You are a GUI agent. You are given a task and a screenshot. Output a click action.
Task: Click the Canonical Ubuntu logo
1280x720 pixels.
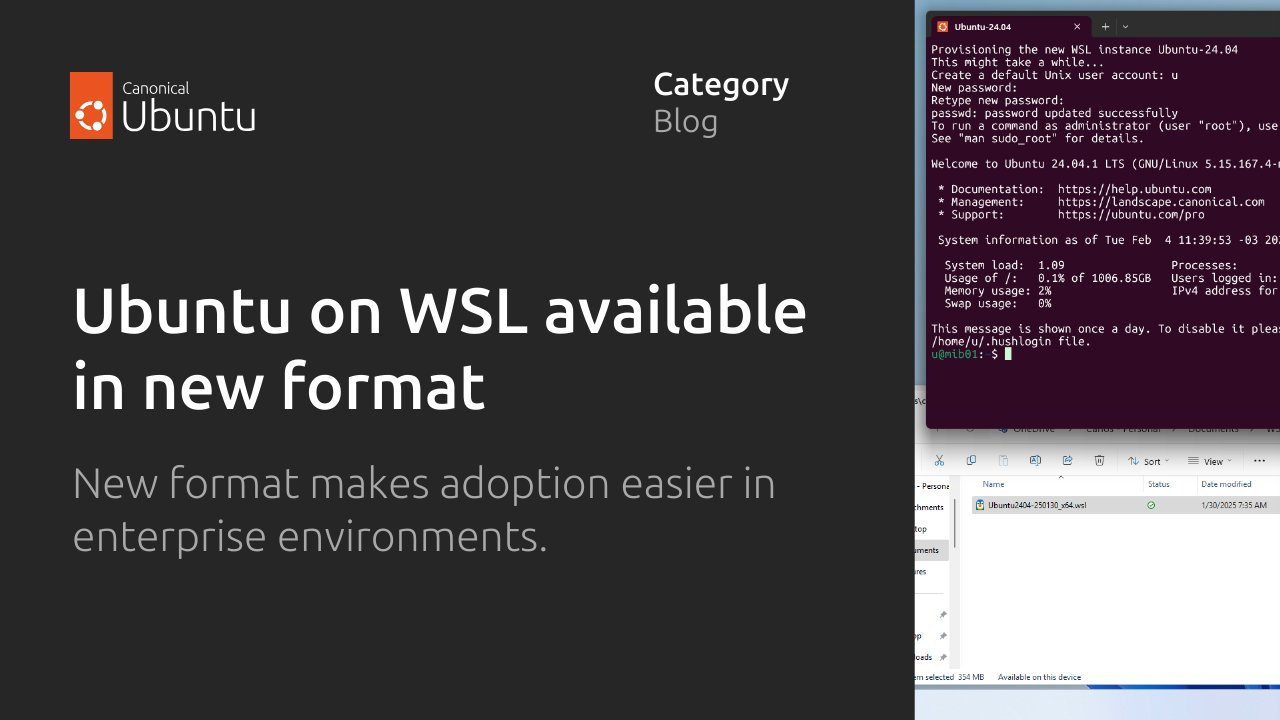click(x=163, y=105)
